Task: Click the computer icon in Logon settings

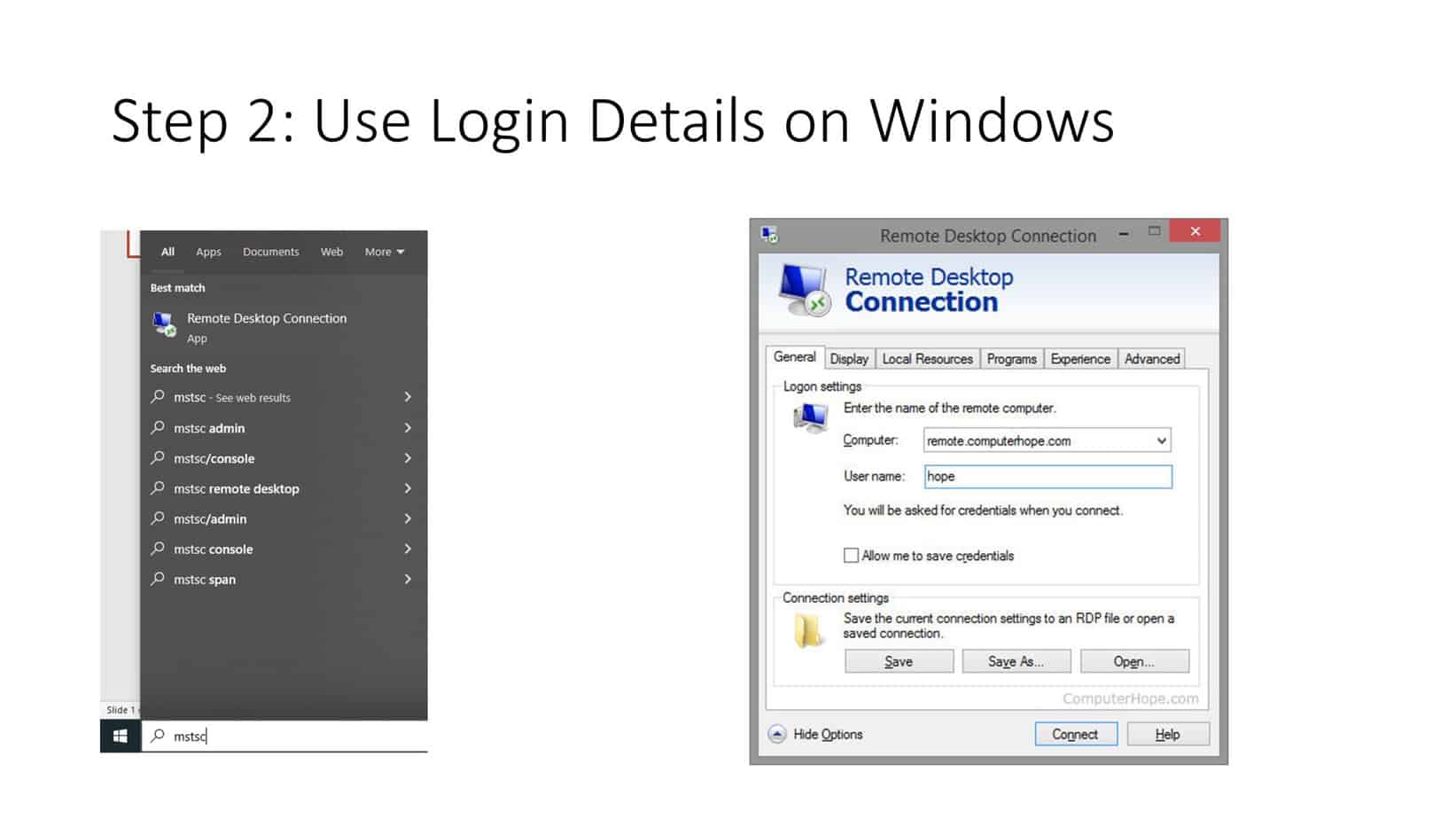Action: [810, 417]
